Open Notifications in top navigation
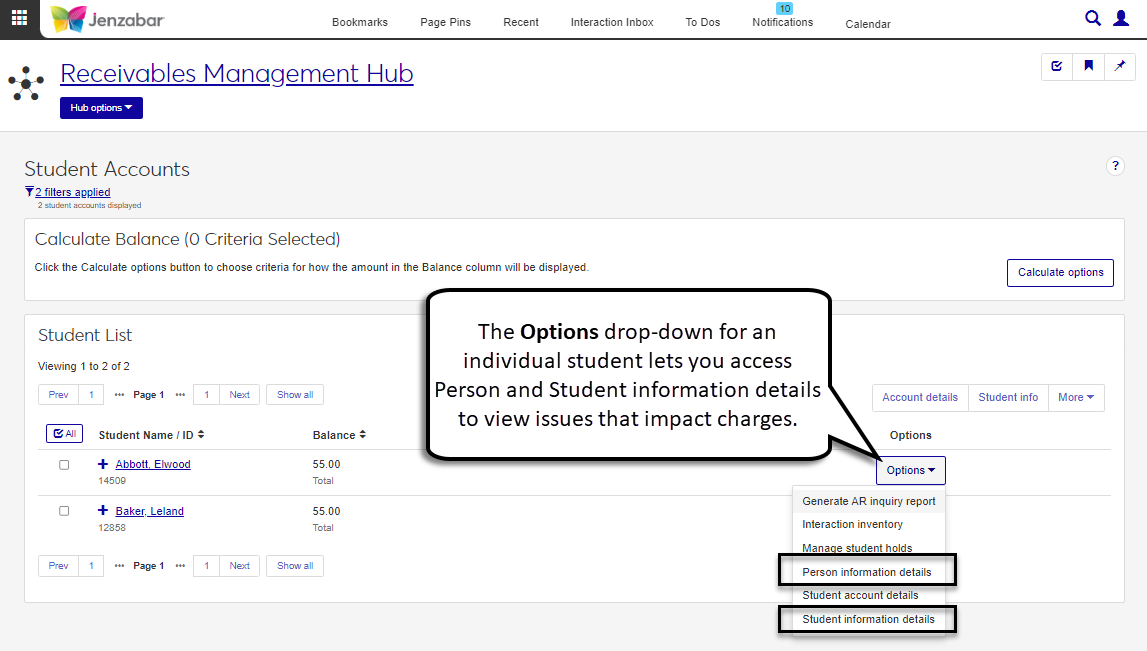This screenshot has width=1147, height=651. point(782,22)
